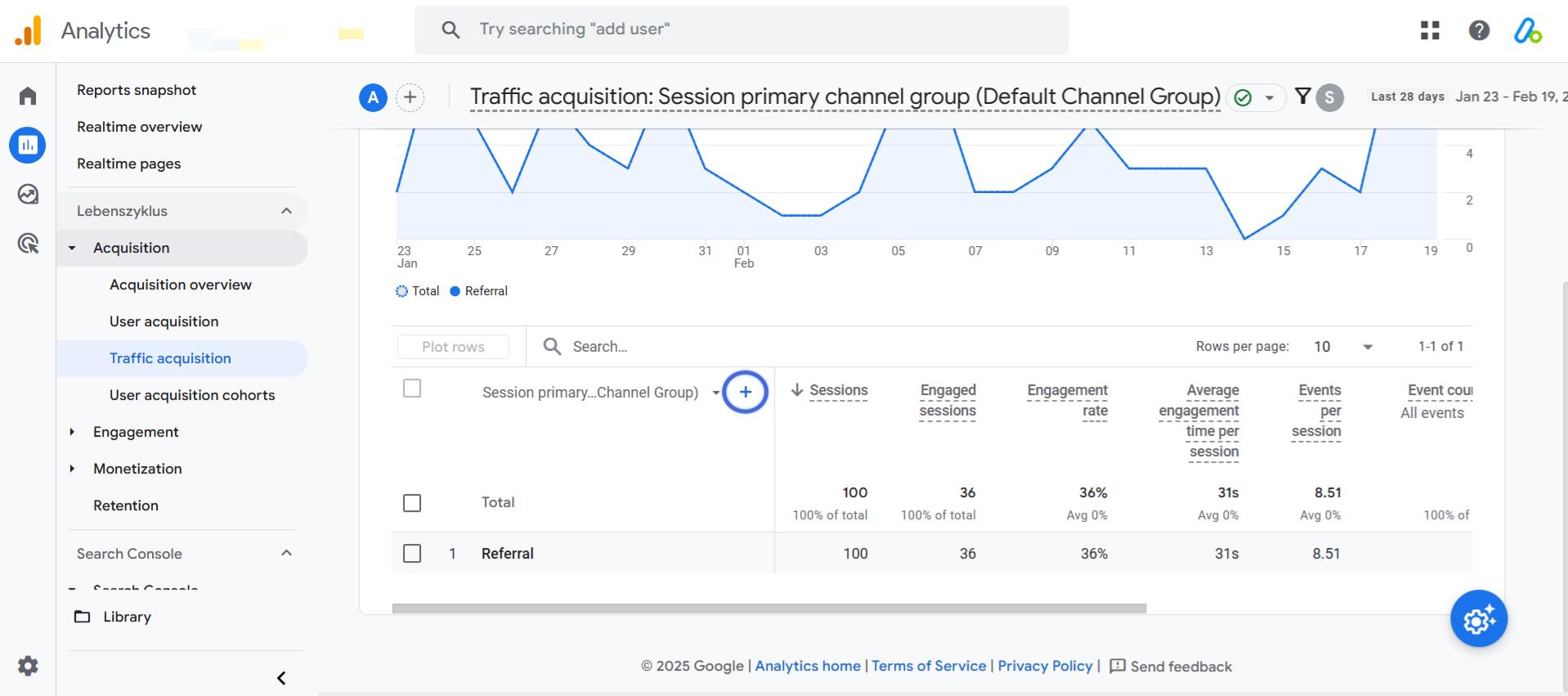Open Realtime overview
The image size is (1568, 696).
pos(140,127)
